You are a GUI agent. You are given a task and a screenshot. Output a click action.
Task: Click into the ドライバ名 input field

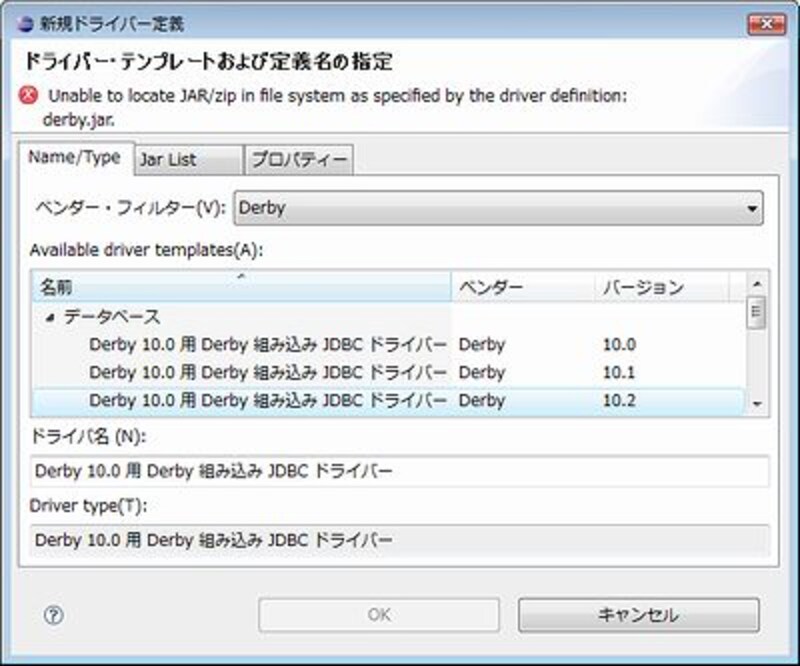[x=399, y=471]
